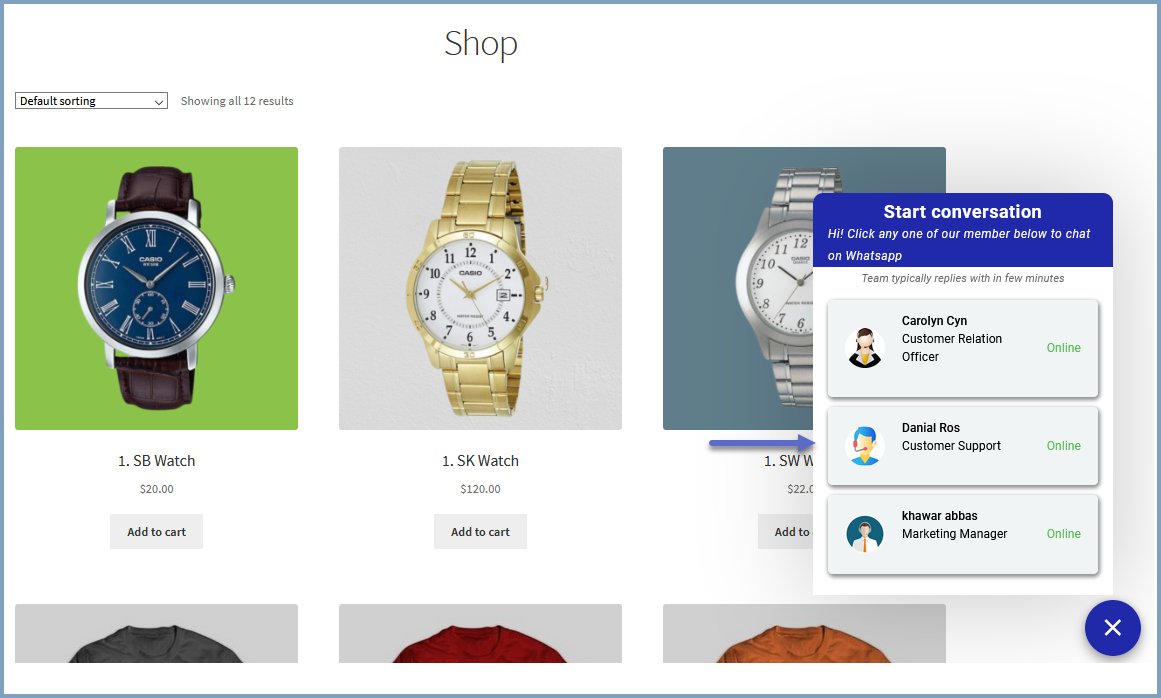
Task: Click khawar abbas avatar icon
Action: point(864,534)
